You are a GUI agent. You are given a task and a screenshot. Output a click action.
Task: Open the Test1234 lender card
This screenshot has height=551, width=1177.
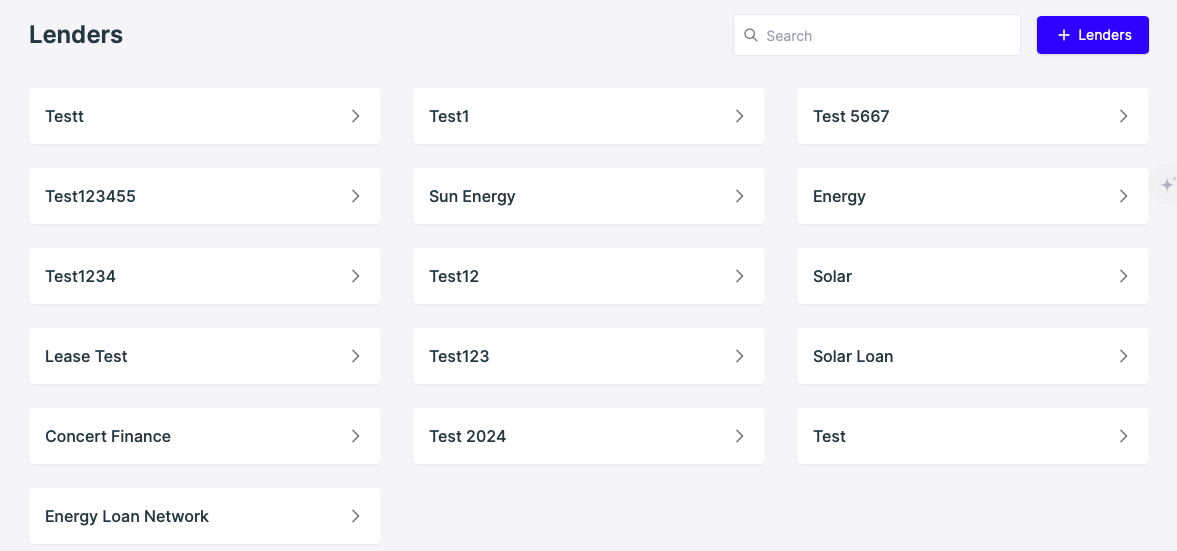204,276
